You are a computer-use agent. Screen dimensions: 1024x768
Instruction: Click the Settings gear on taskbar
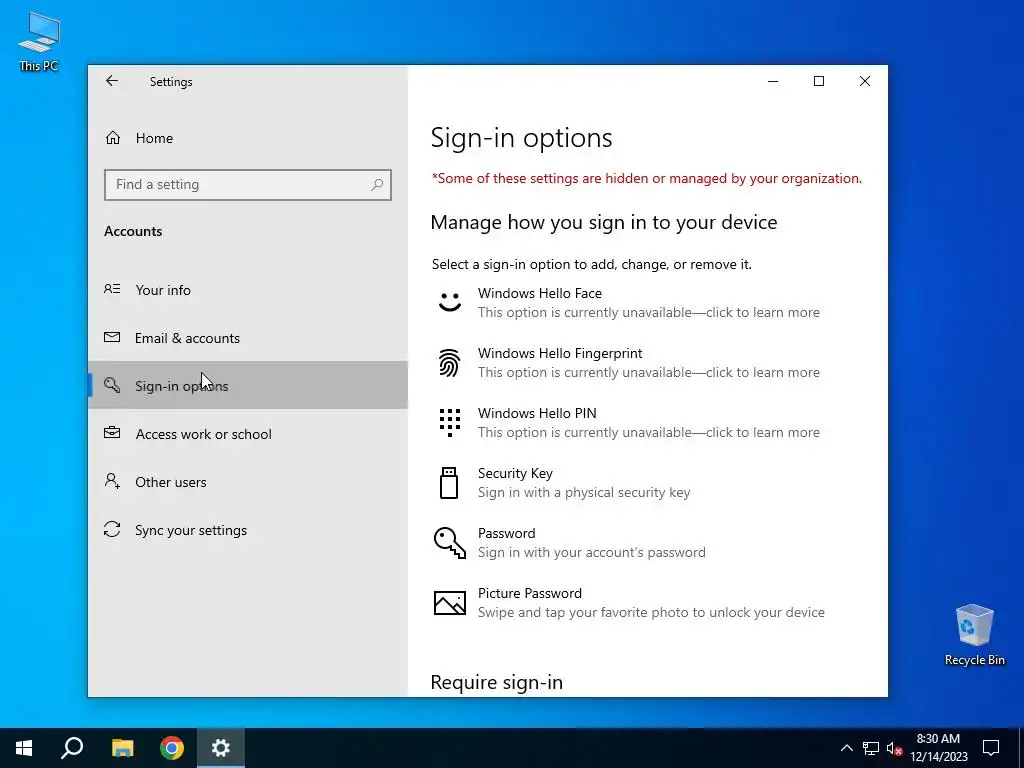pyautogui.click(x=221, y=748)
